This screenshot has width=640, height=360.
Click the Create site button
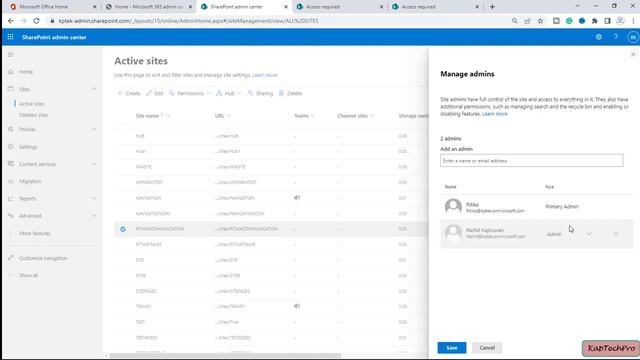129,93
